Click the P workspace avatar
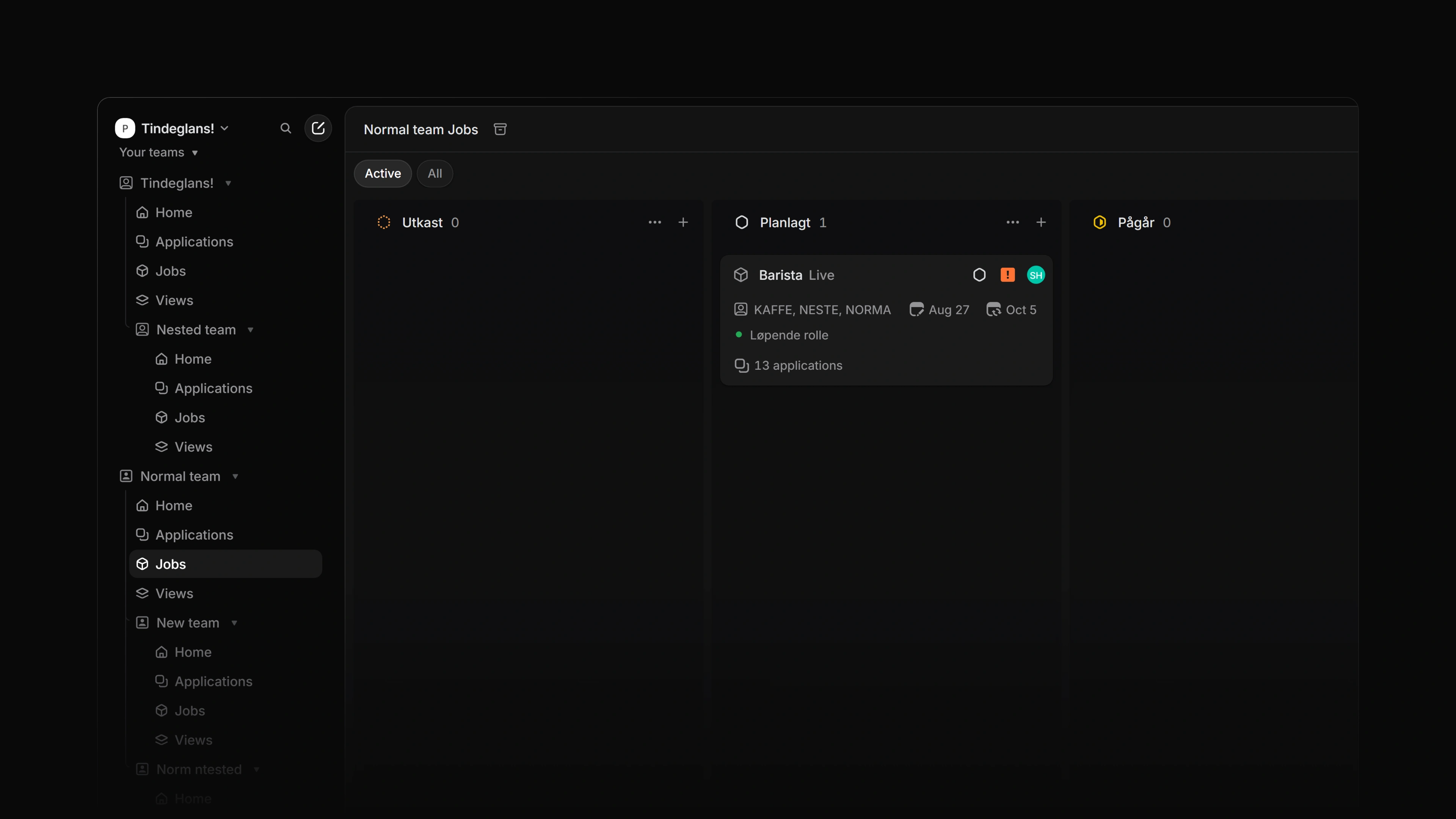Viewport: 1456px width, 819px height. pyautogui.click(x=125, y=128)
